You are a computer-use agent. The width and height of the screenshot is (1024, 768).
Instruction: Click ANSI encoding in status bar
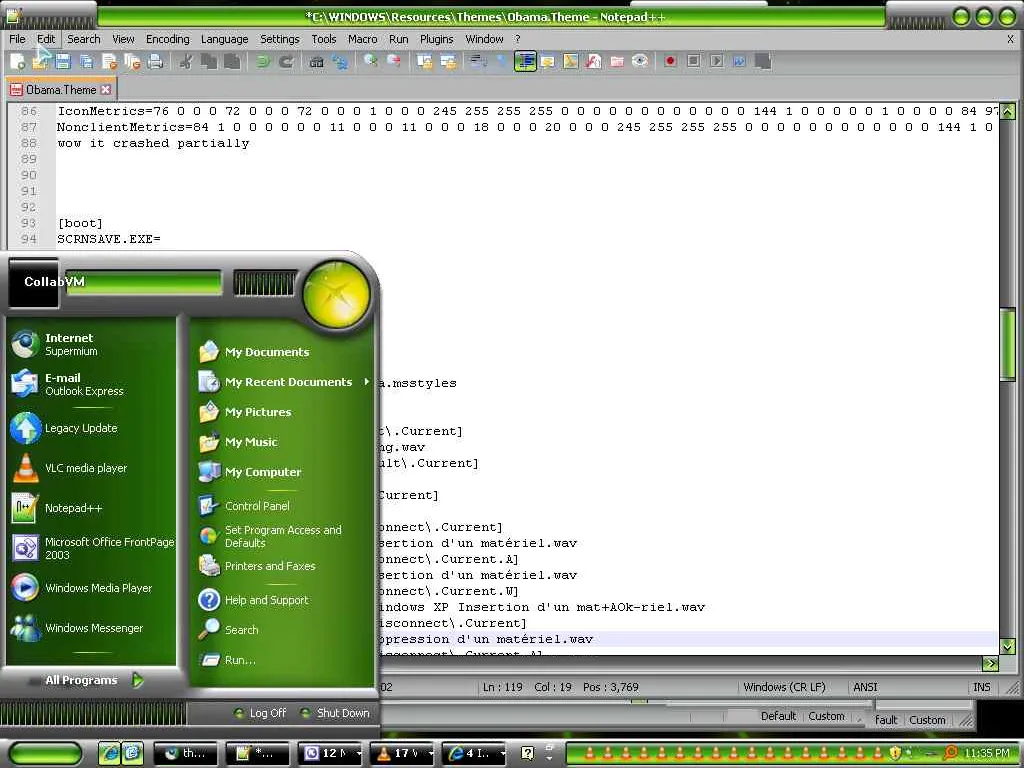pos(865,687)
